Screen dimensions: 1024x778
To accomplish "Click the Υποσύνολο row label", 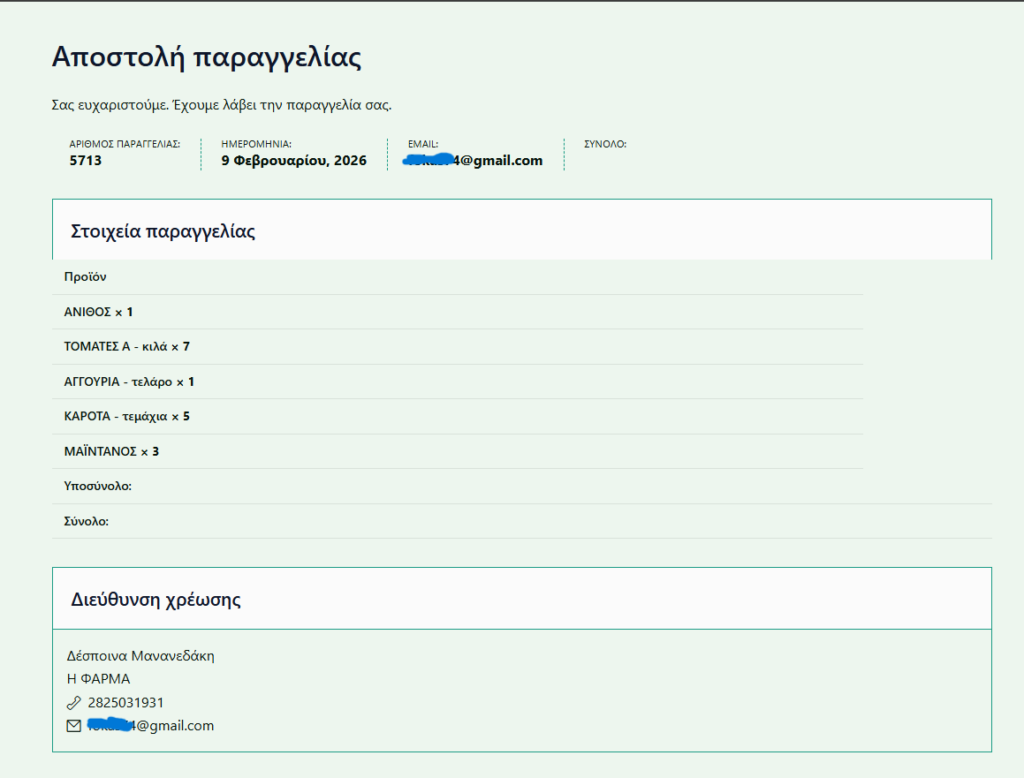I will 98,487.
